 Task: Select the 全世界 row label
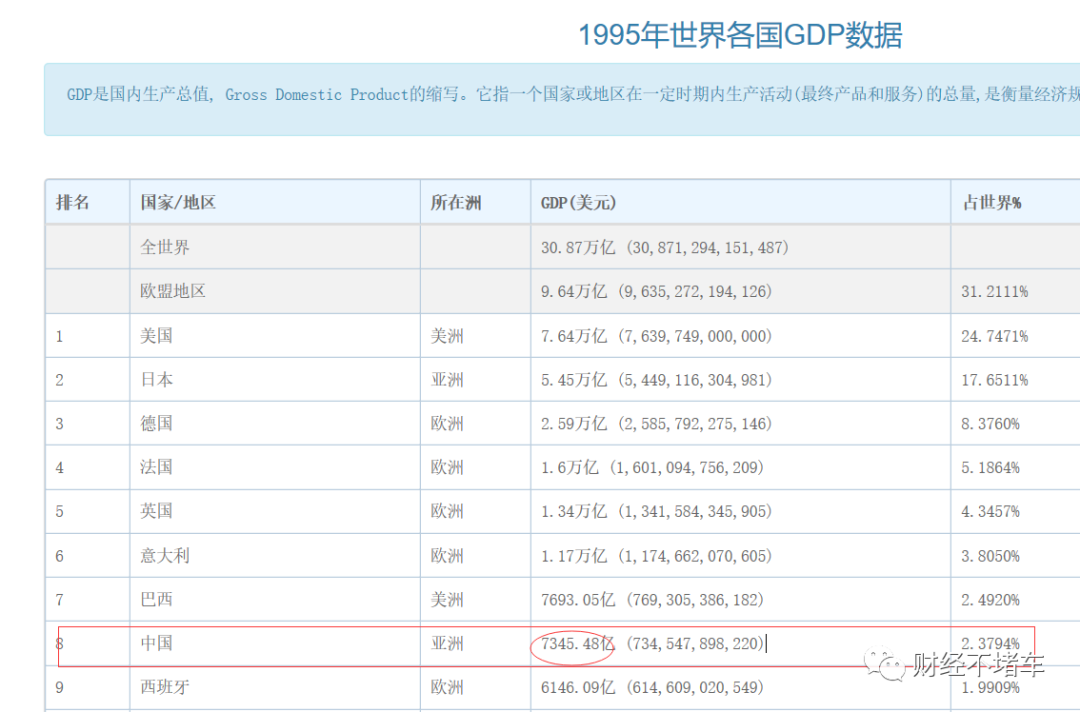pyautogui.click(x=165, y=247)
